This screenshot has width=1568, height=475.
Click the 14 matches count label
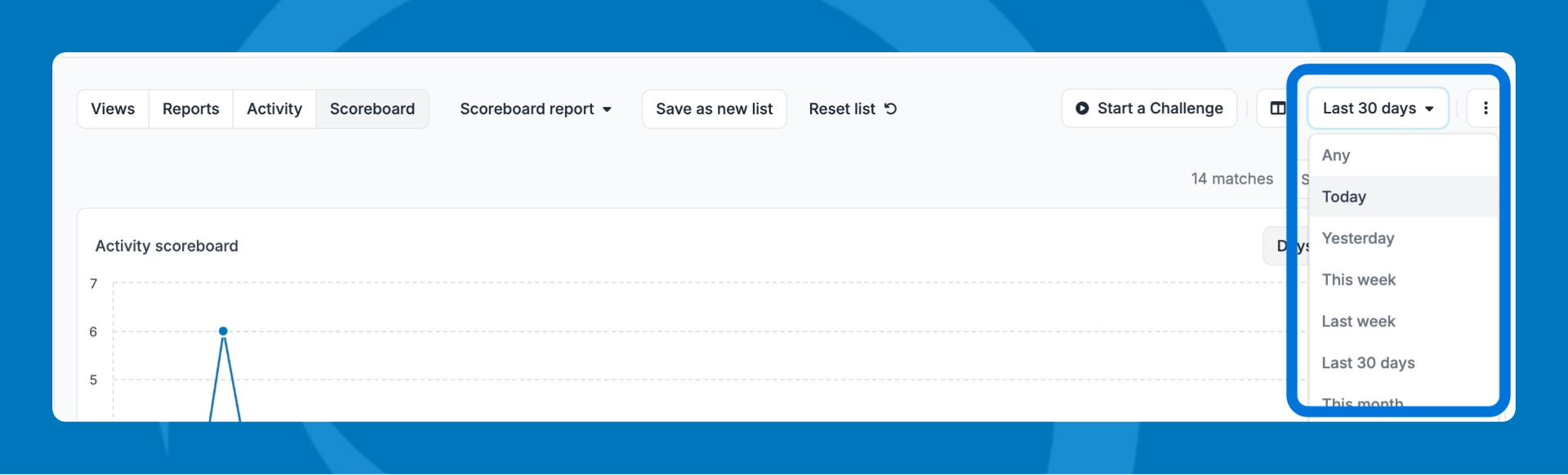tap(1232, 179)
